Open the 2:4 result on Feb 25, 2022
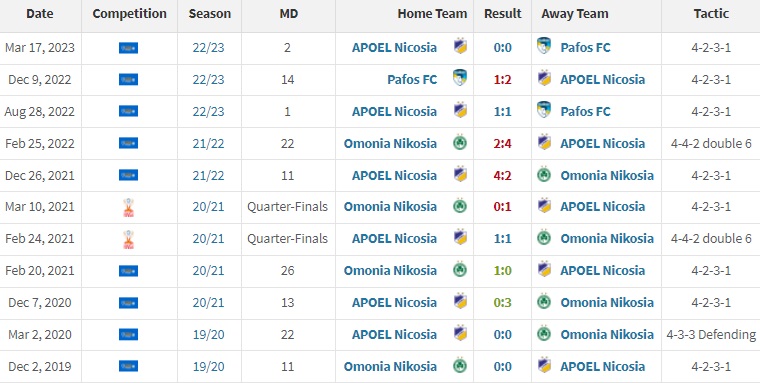The width and height of the screenshot is (760, 383). point(503,144)
